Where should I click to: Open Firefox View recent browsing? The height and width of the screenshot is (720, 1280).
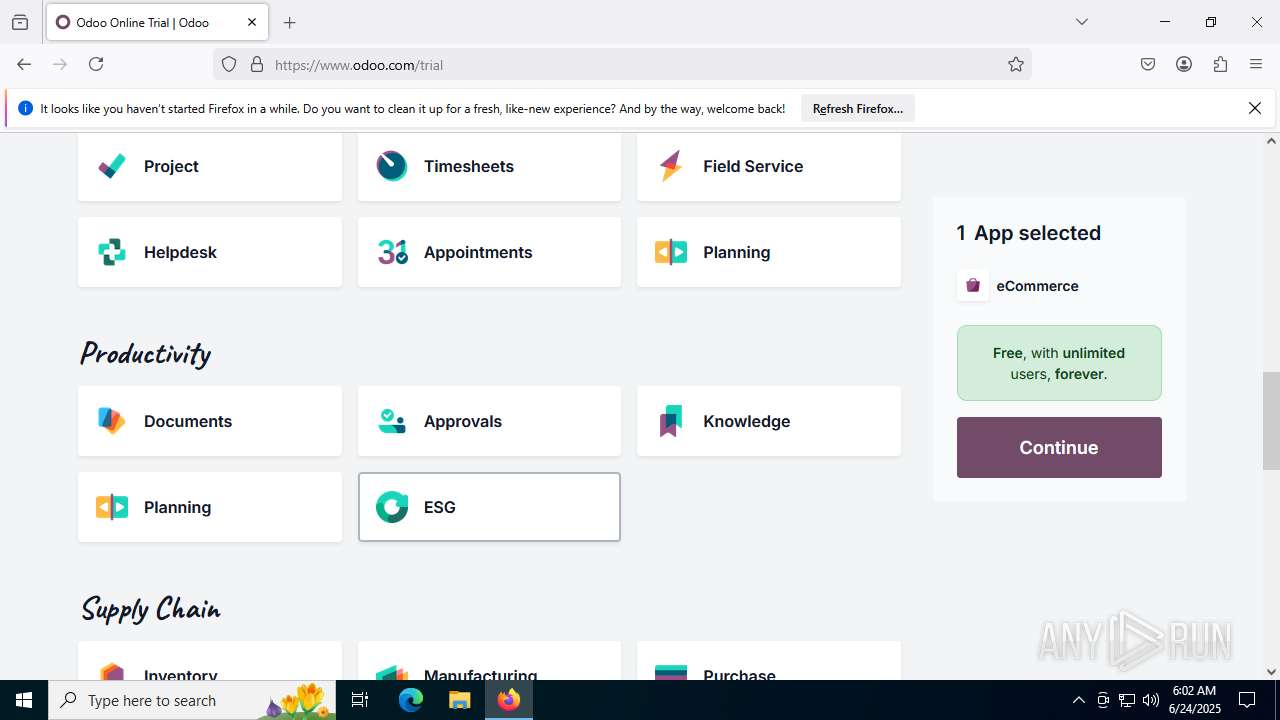(20, 22)
